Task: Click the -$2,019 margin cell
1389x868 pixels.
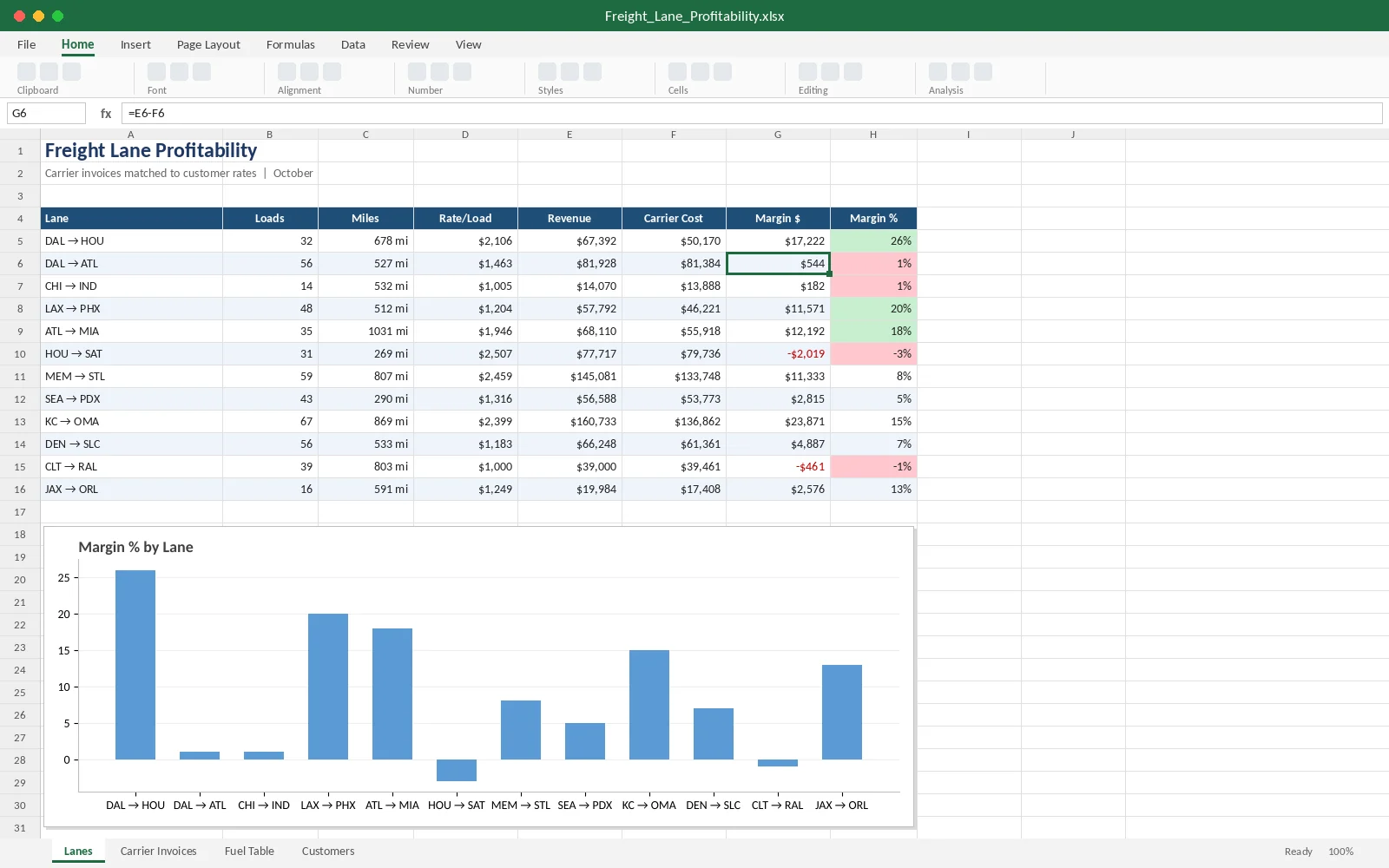Action: point(778,354)
